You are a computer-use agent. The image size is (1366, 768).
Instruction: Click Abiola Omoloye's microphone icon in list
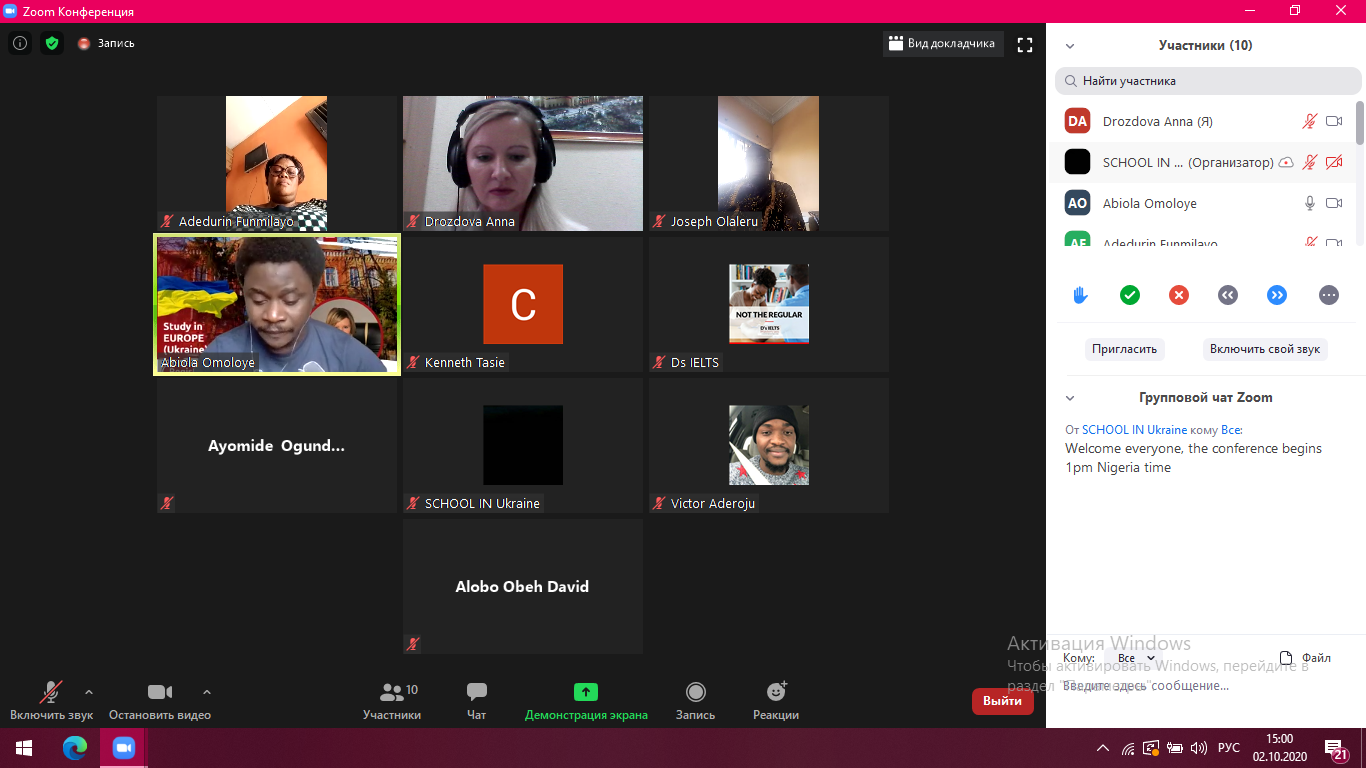(x=1310, y=203)
